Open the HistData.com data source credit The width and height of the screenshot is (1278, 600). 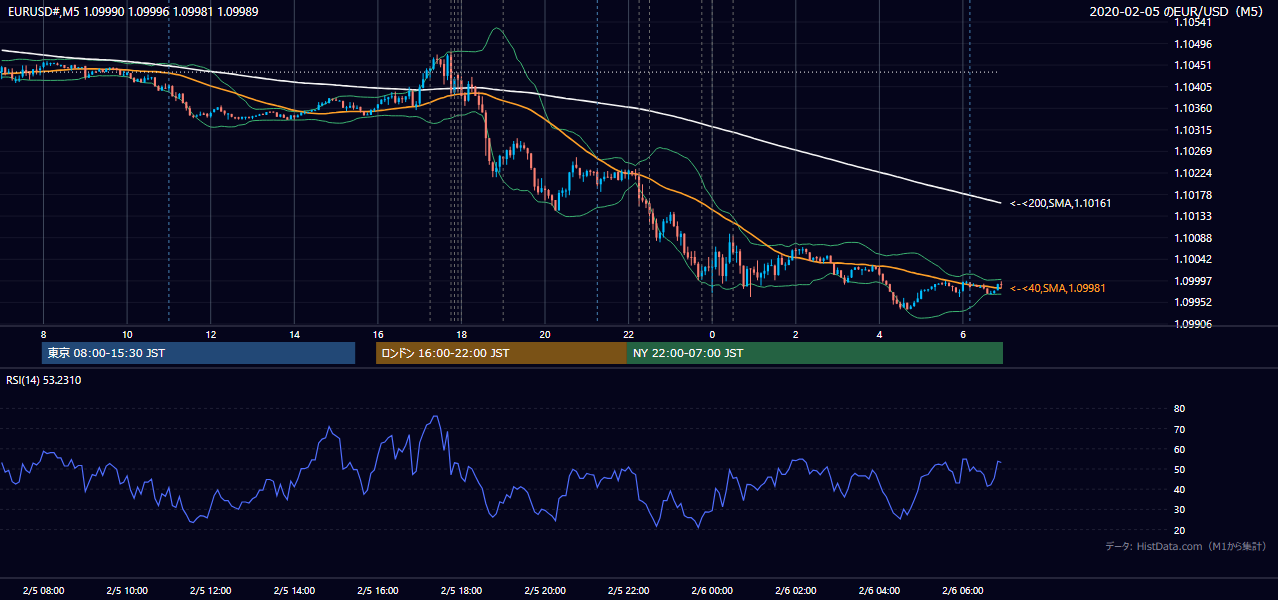coord(1185,546)
